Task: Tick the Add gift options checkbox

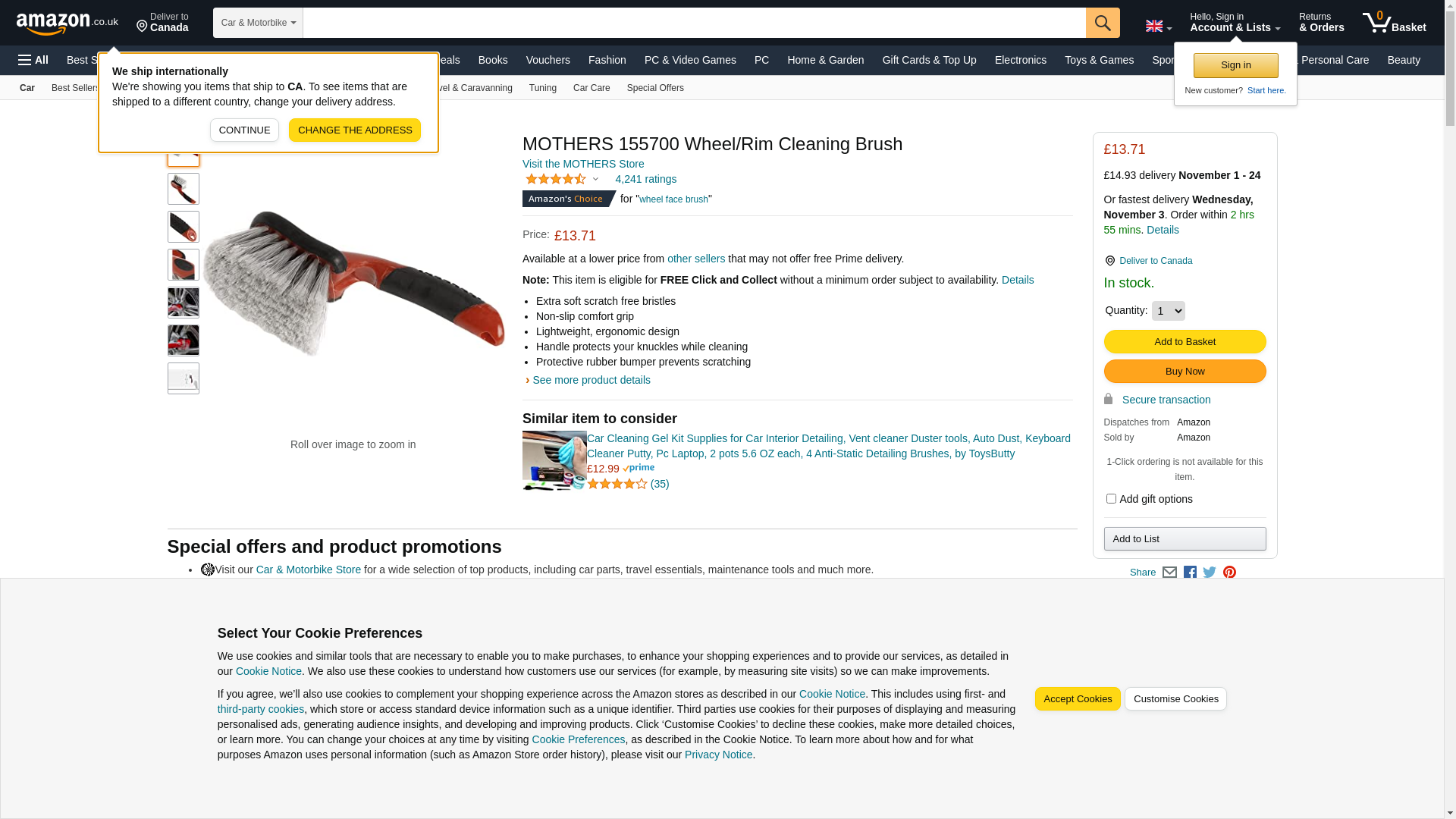Action: pos(1111,499)
